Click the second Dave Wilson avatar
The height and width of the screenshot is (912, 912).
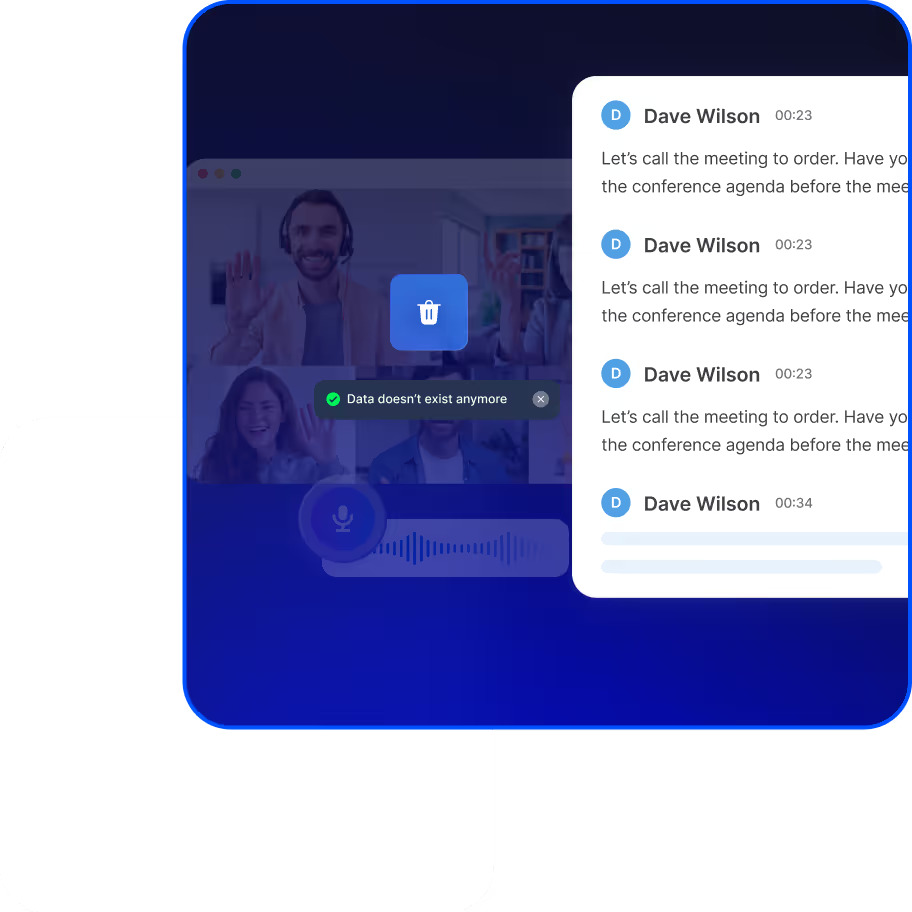tap(616, 244)
